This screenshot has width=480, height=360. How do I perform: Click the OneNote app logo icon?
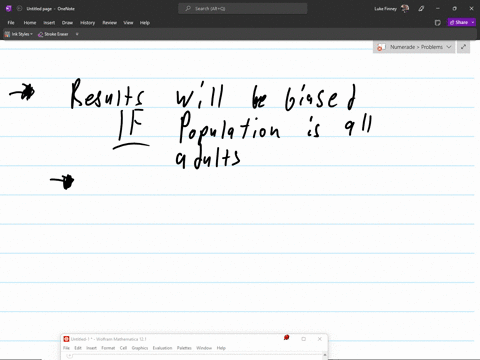9,9
